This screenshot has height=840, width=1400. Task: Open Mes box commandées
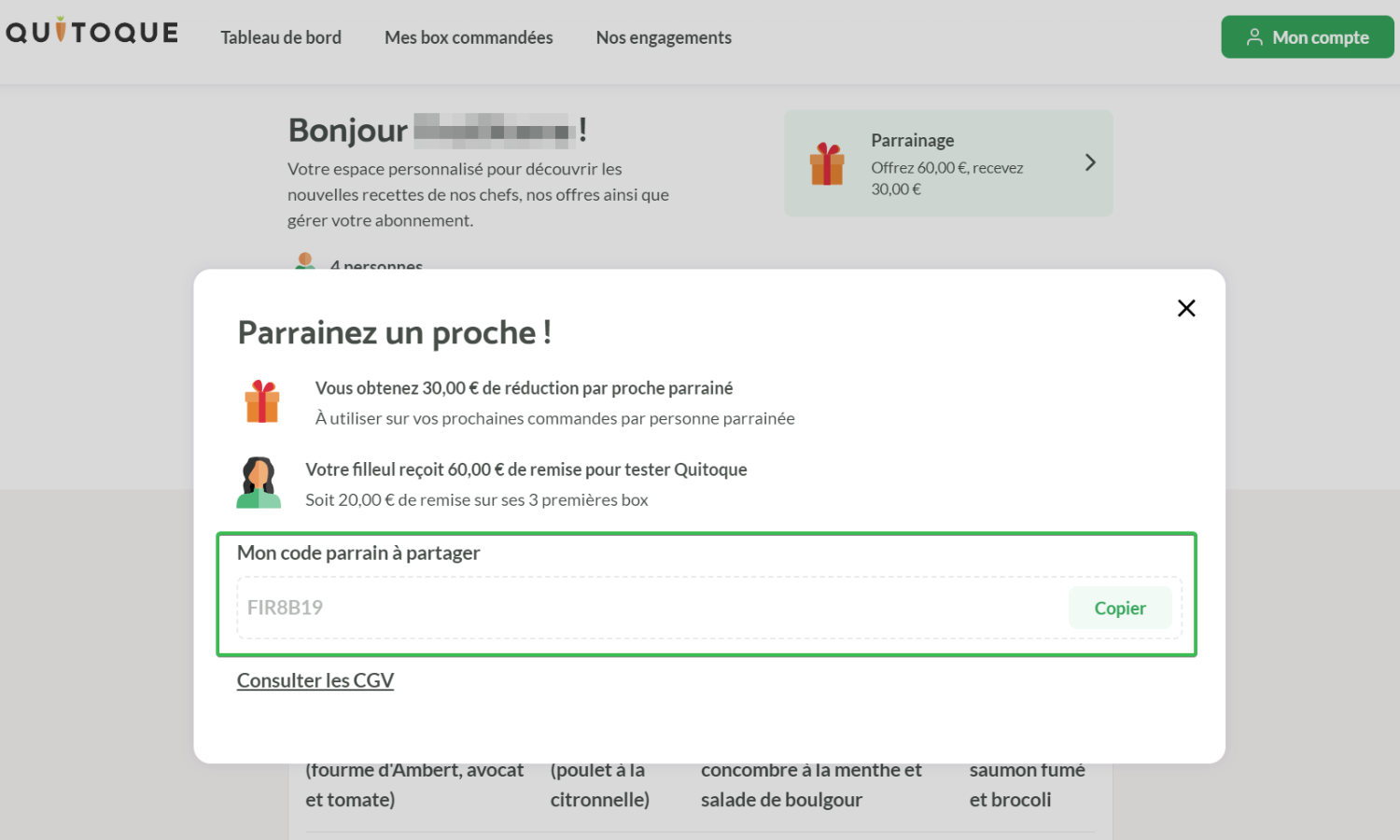(x=469, y=37)
